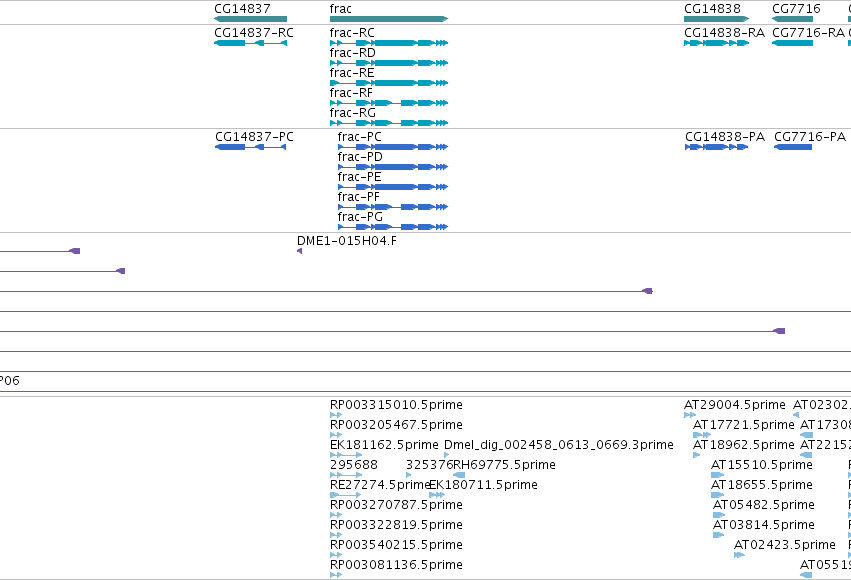Click the RP003322819.5prime EST arrow

click(336, 536)
